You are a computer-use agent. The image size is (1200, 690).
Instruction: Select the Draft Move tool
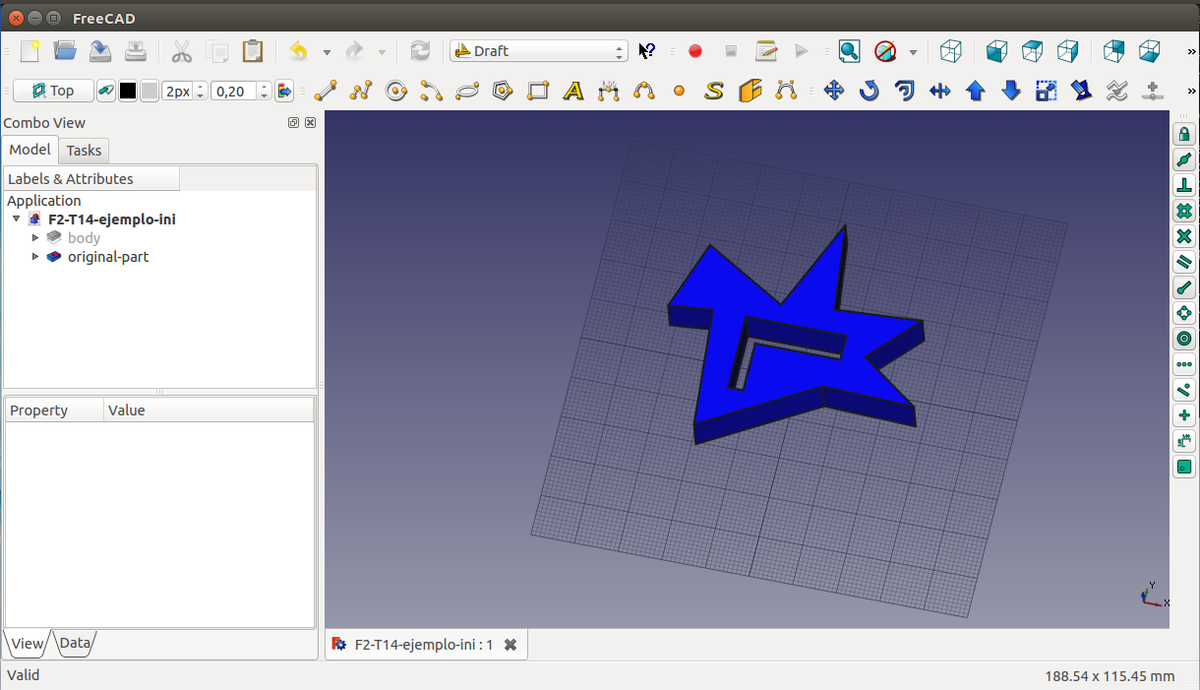833,91
